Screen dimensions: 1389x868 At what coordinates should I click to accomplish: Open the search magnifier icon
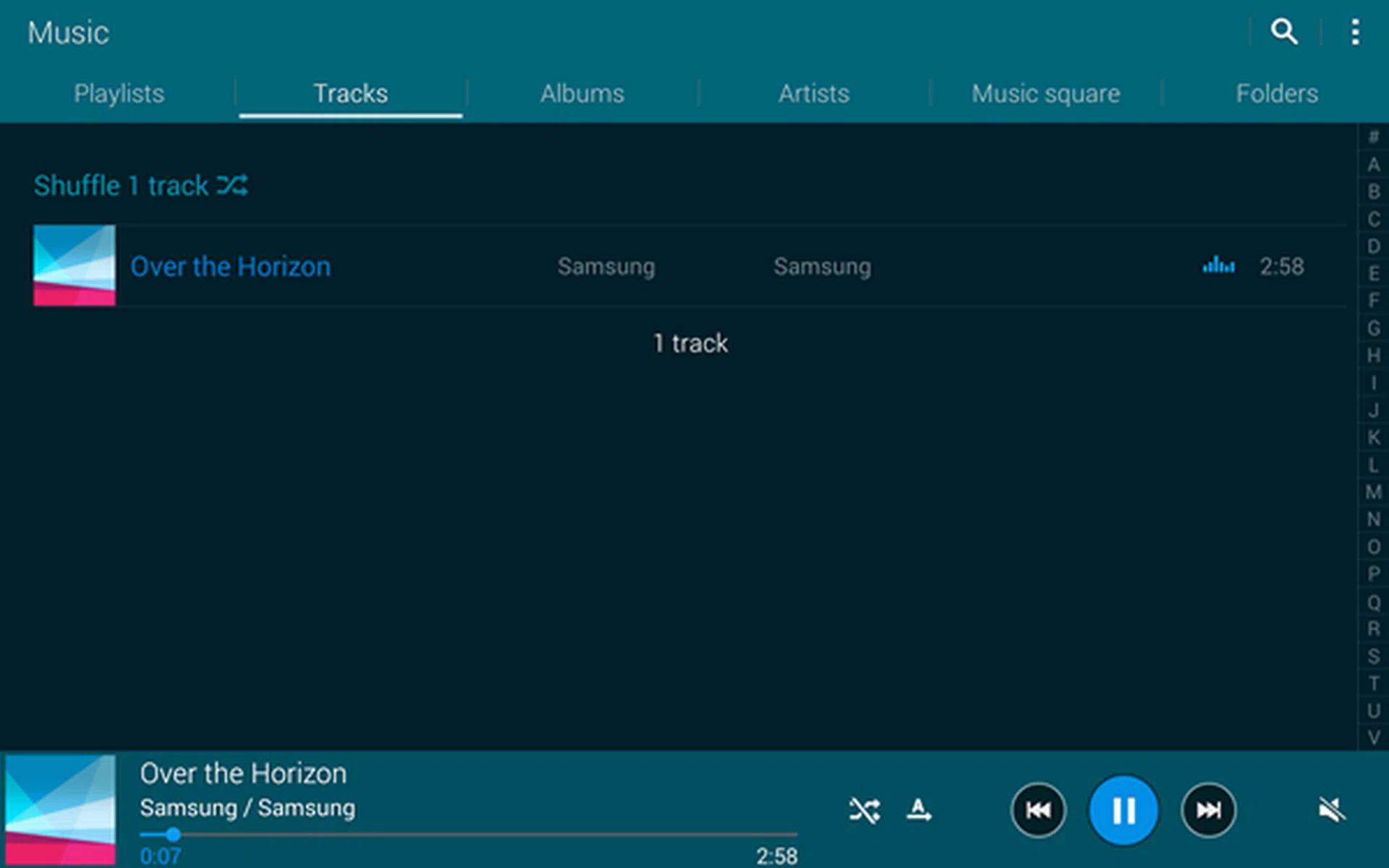(x=1284, y=32)
